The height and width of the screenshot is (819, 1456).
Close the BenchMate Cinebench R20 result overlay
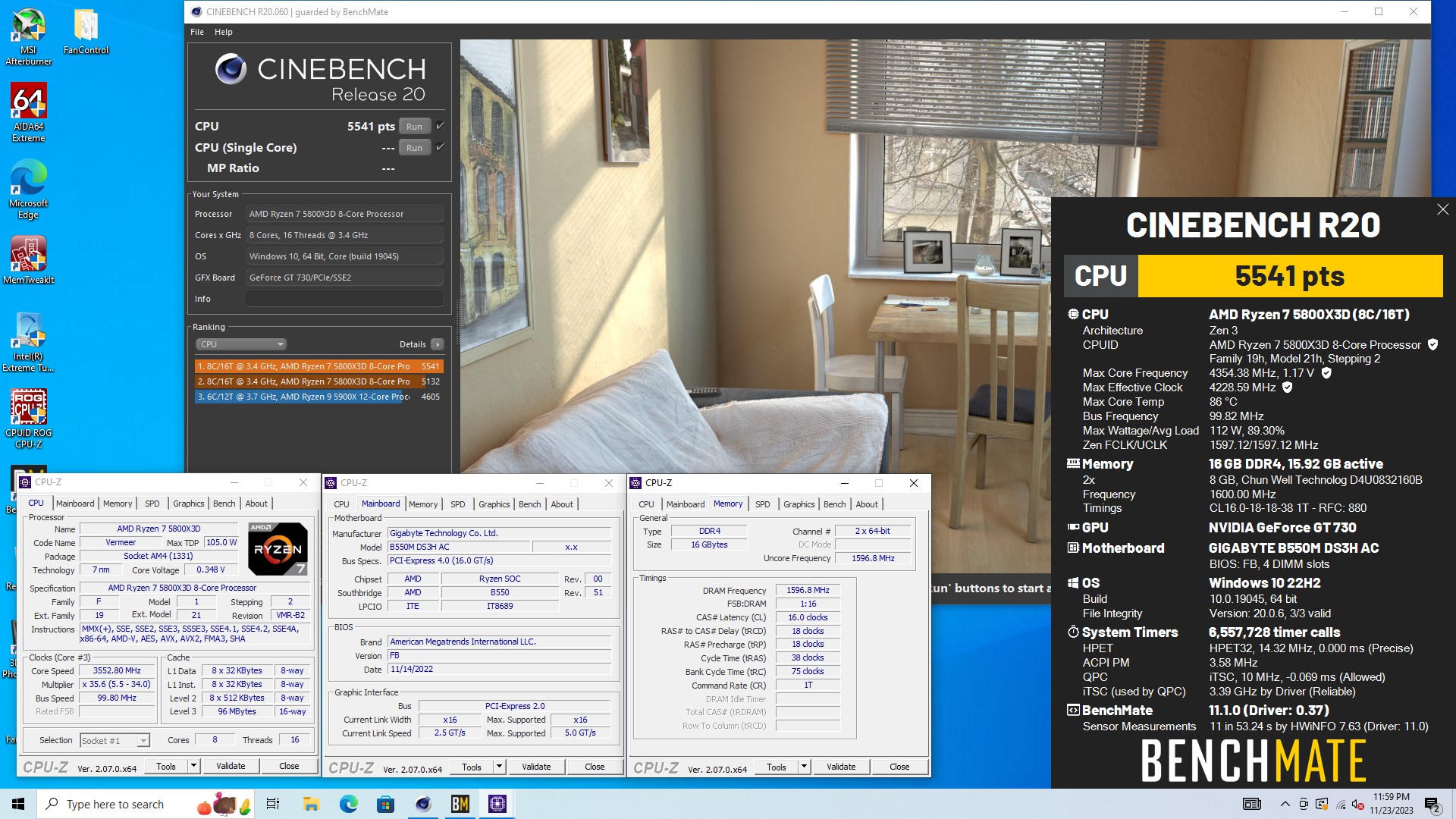(1442, 210)
